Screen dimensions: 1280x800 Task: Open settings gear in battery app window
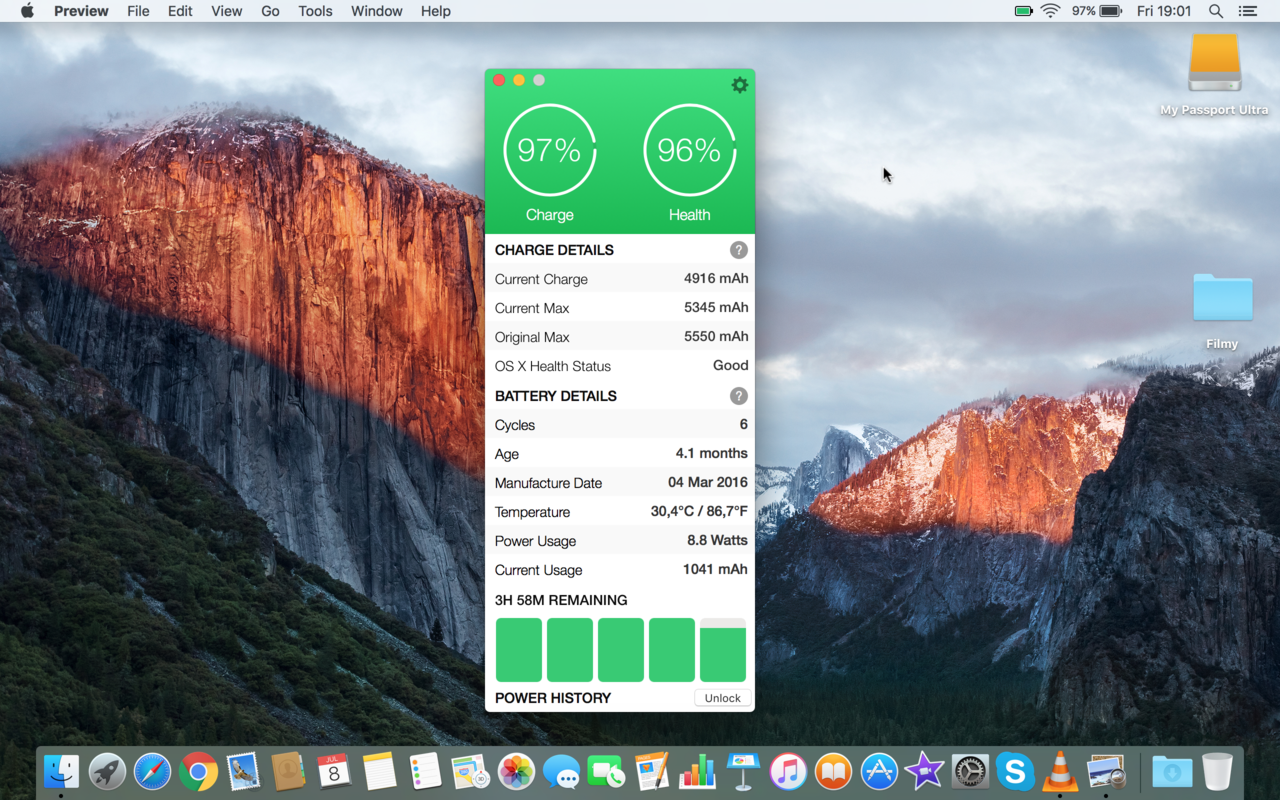tap(739, 85)
